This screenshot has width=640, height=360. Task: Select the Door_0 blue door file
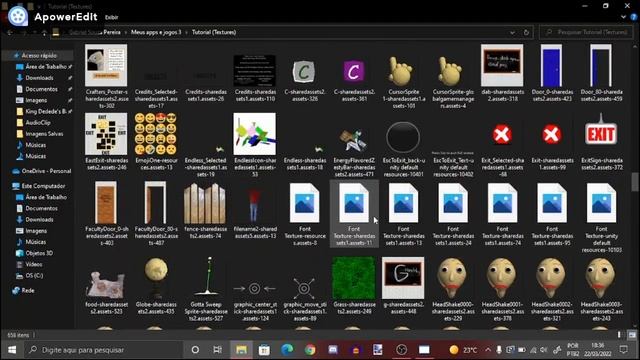(x=551, y=65)
